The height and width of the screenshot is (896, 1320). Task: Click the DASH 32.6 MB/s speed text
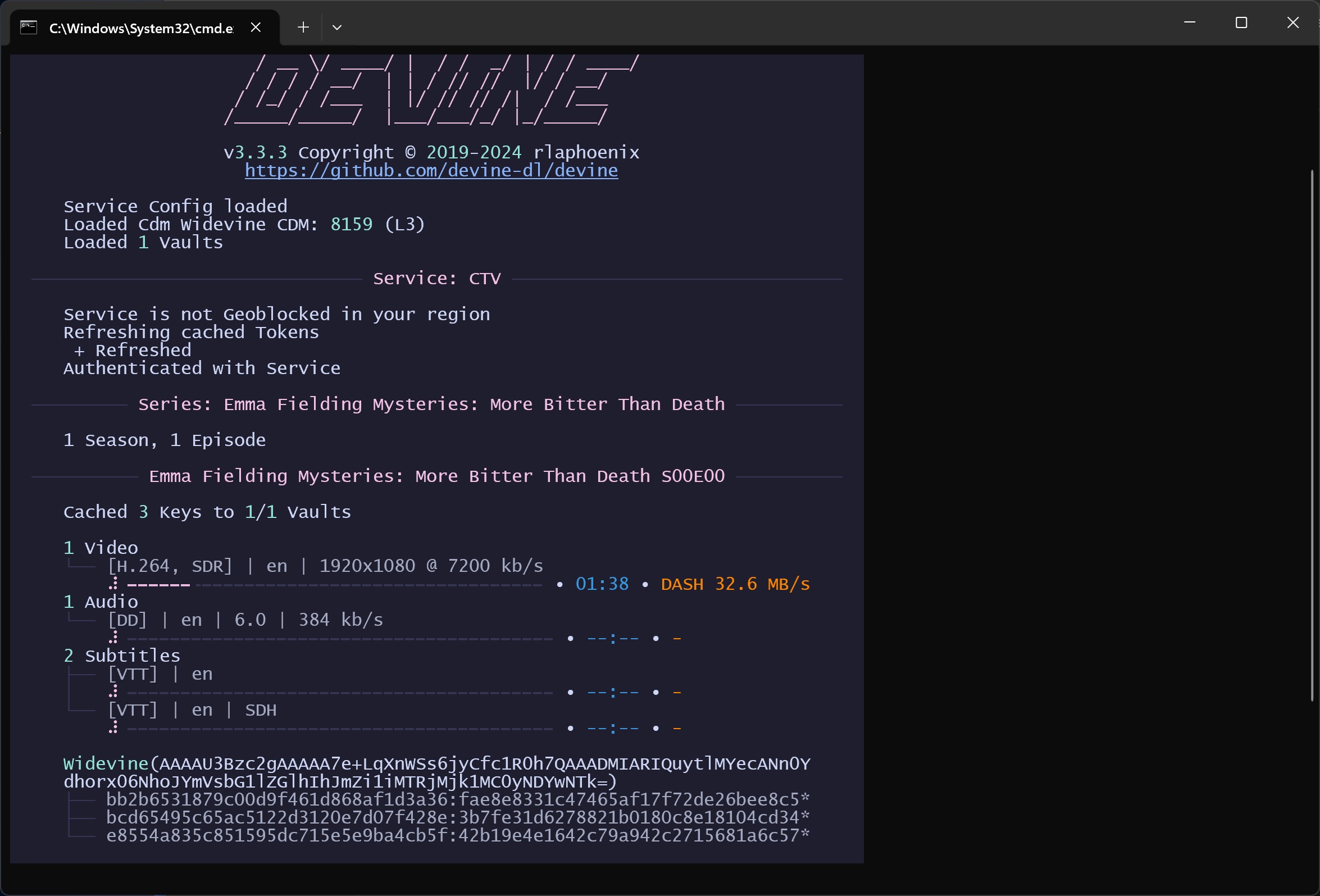(x=735, y=584)
